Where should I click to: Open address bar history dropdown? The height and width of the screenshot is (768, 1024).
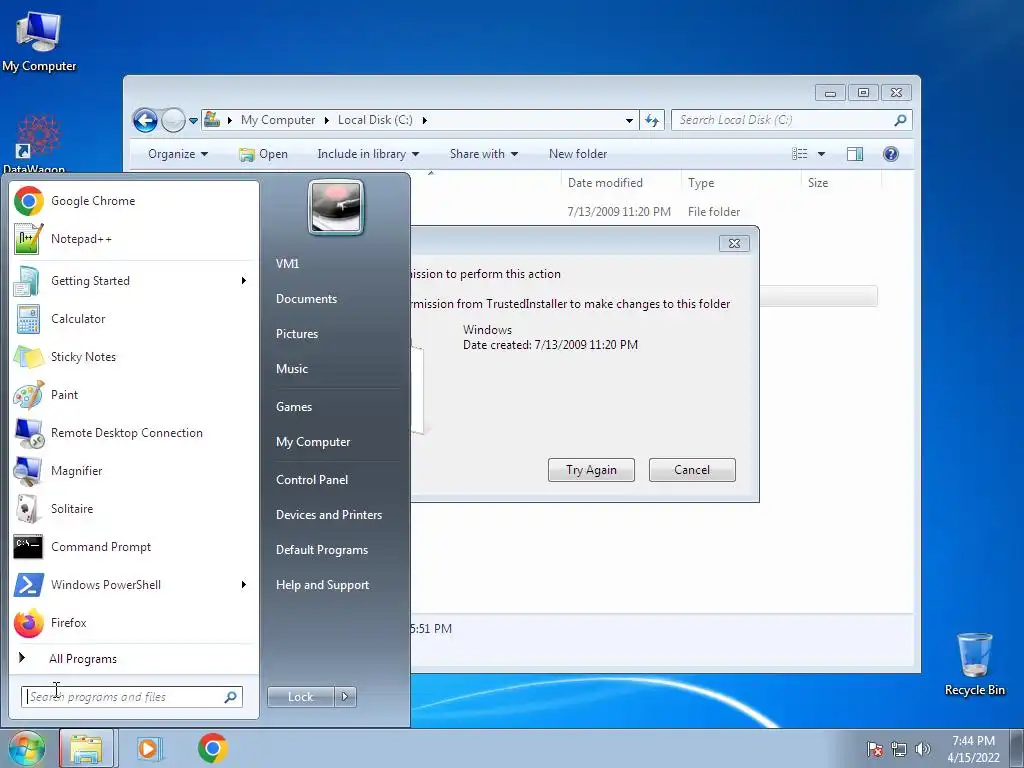click(629, 120)
